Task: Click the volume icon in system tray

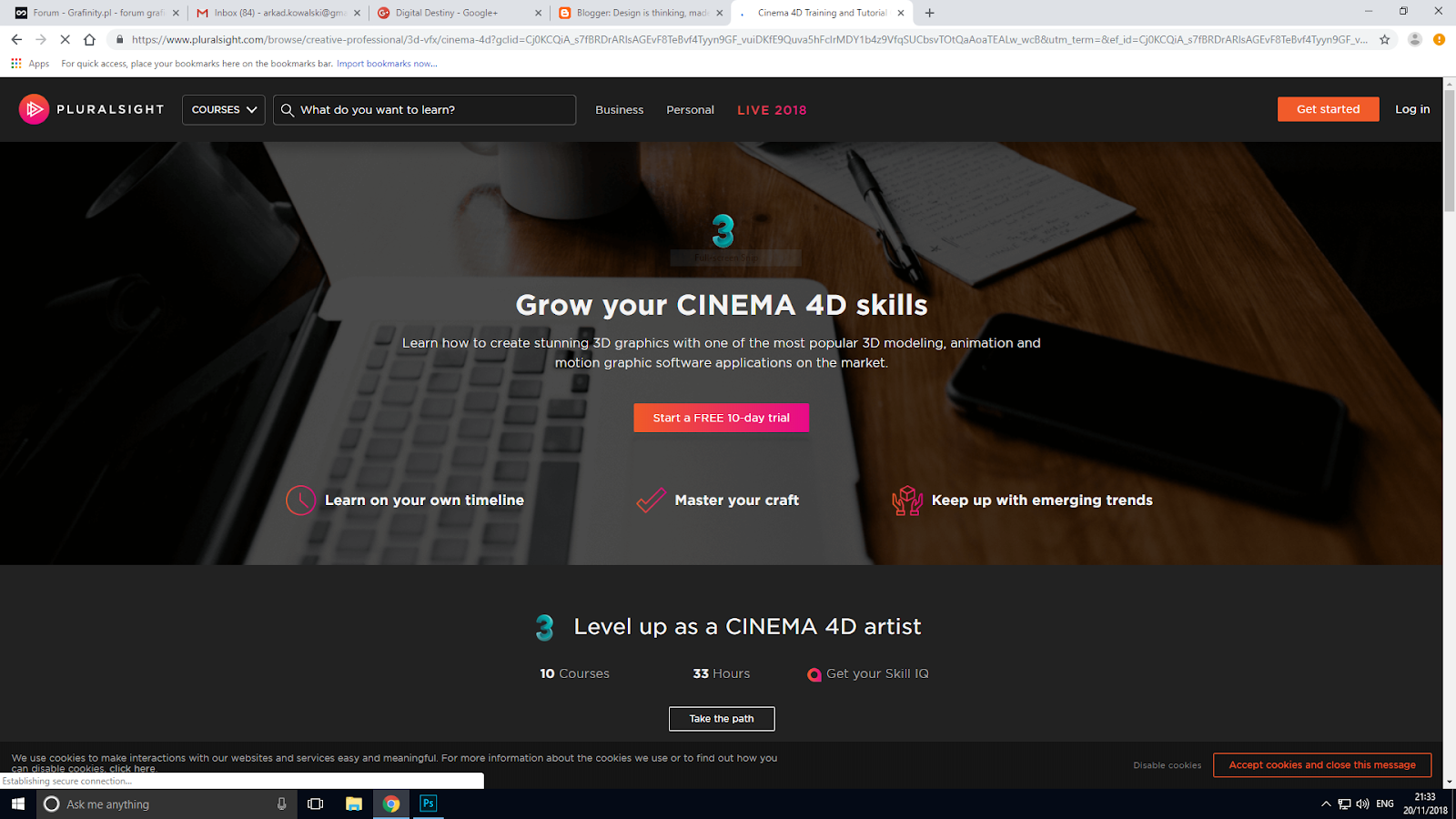Action: pos(1362,804)
